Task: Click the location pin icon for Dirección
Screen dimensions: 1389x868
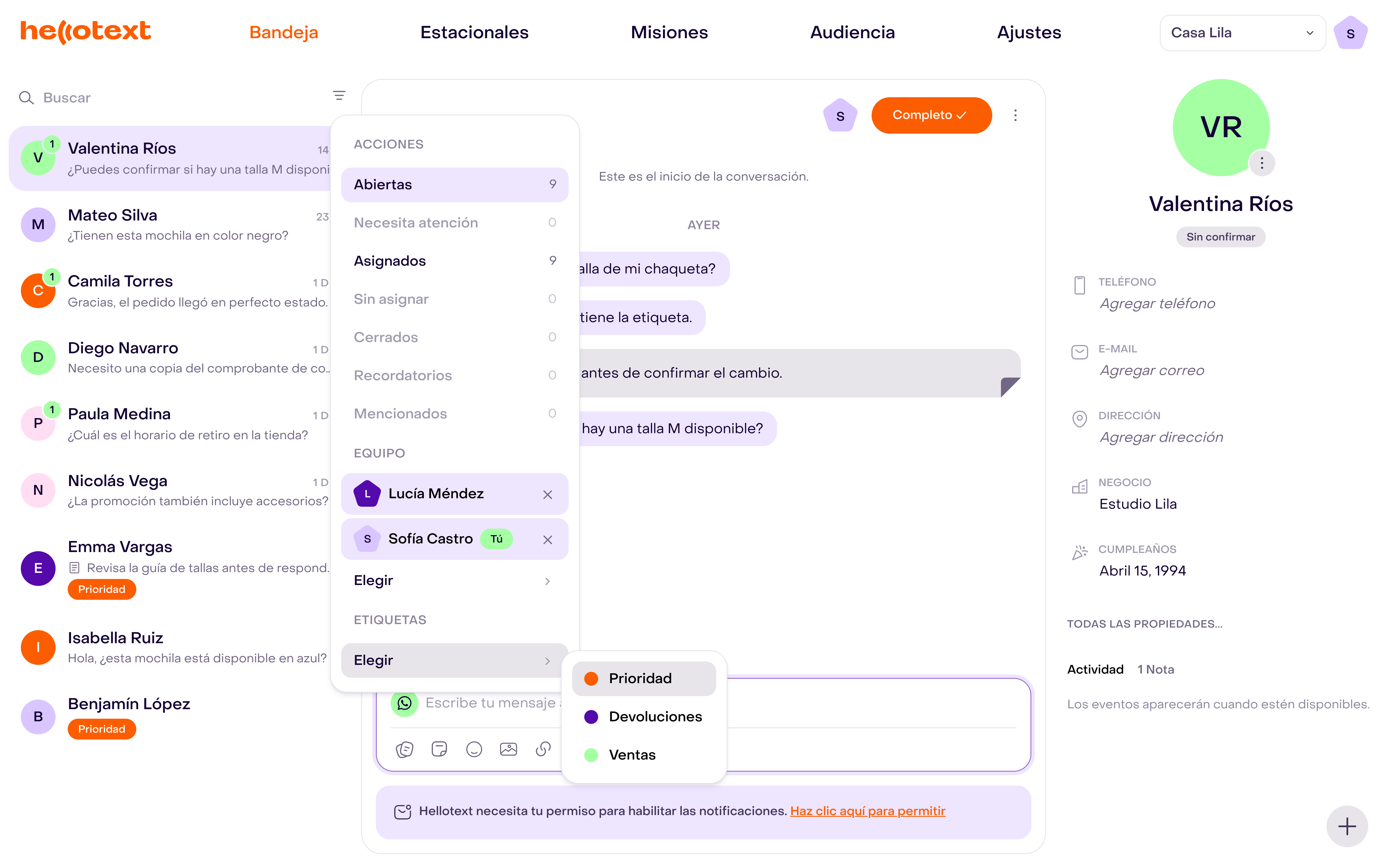Action: 1080,419
